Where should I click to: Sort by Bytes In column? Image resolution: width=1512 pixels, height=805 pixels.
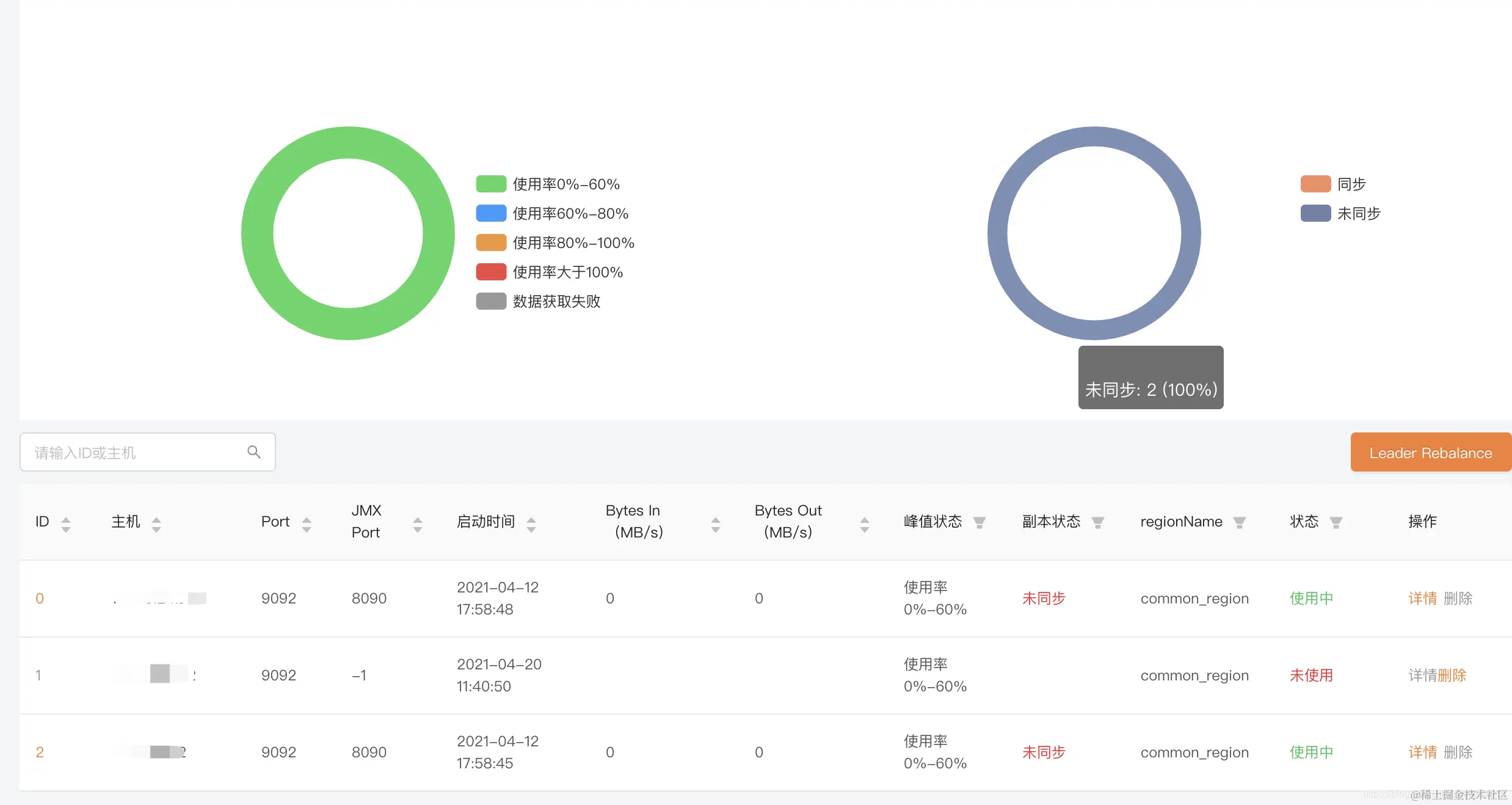(716, 523)
